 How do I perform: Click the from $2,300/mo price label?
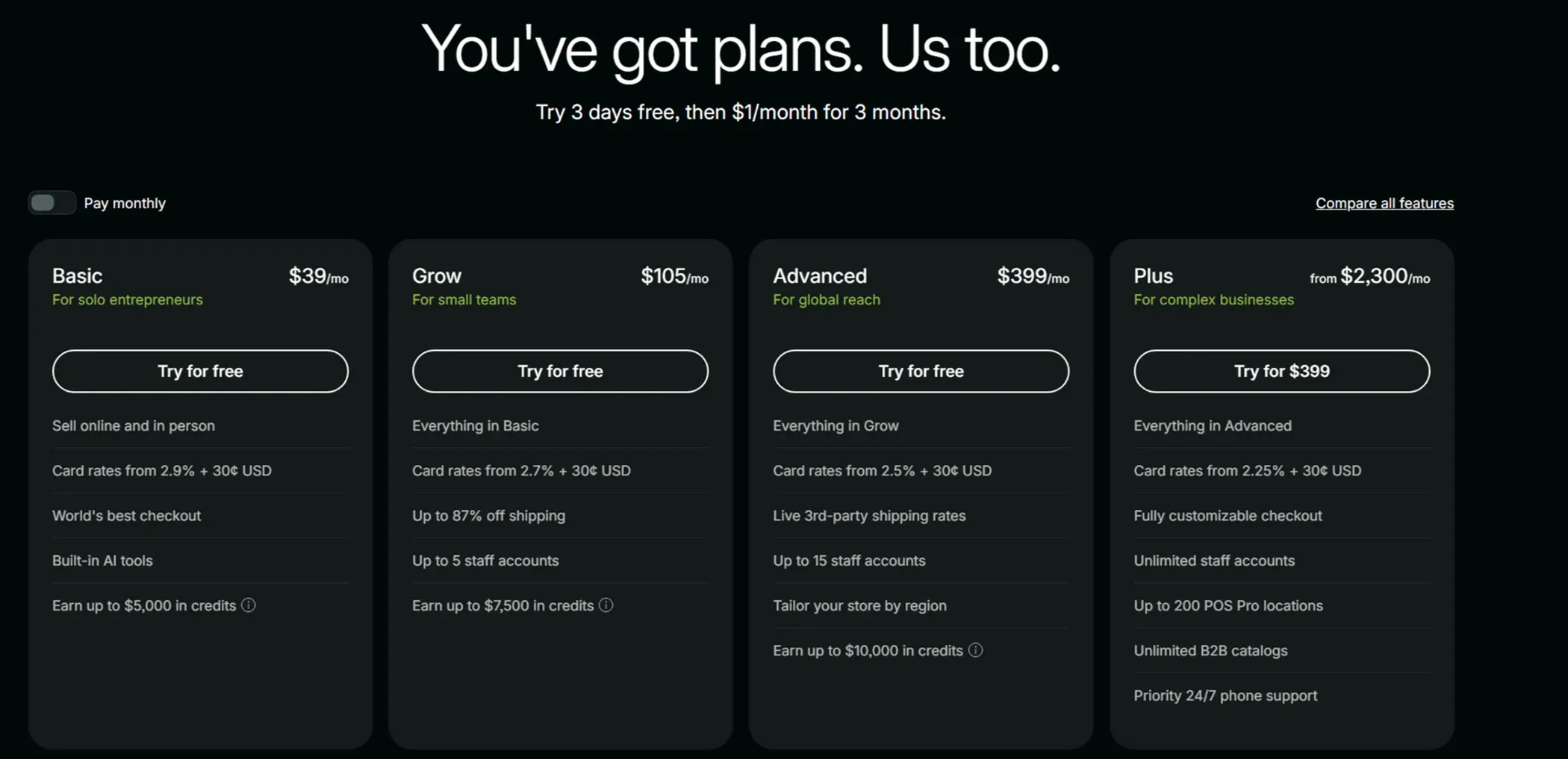tap(1369, 276)
